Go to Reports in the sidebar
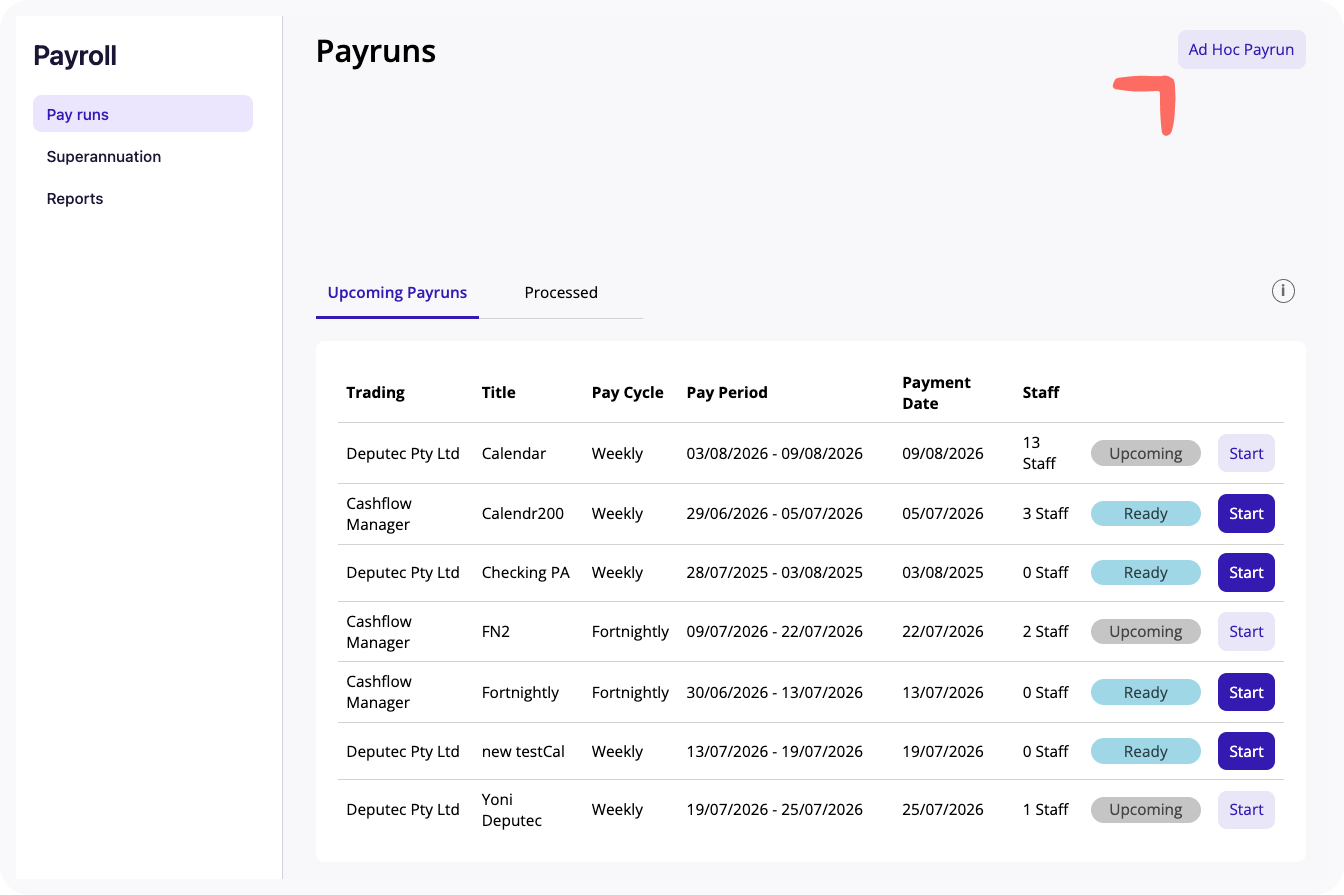 tap(75, 198)
